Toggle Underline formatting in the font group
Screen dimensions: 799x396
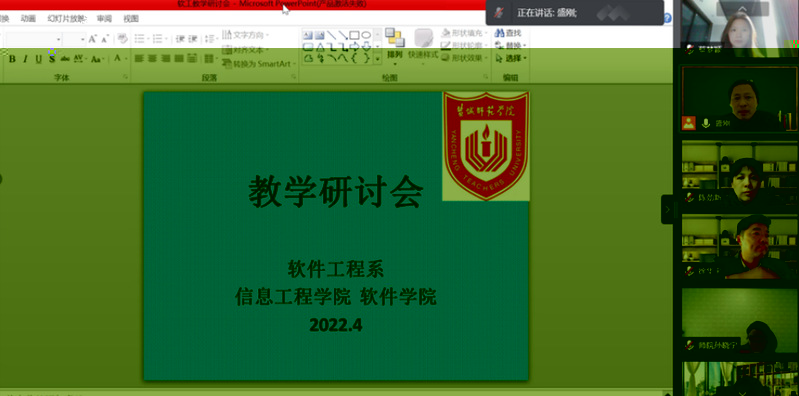click(x=39, y=59)
